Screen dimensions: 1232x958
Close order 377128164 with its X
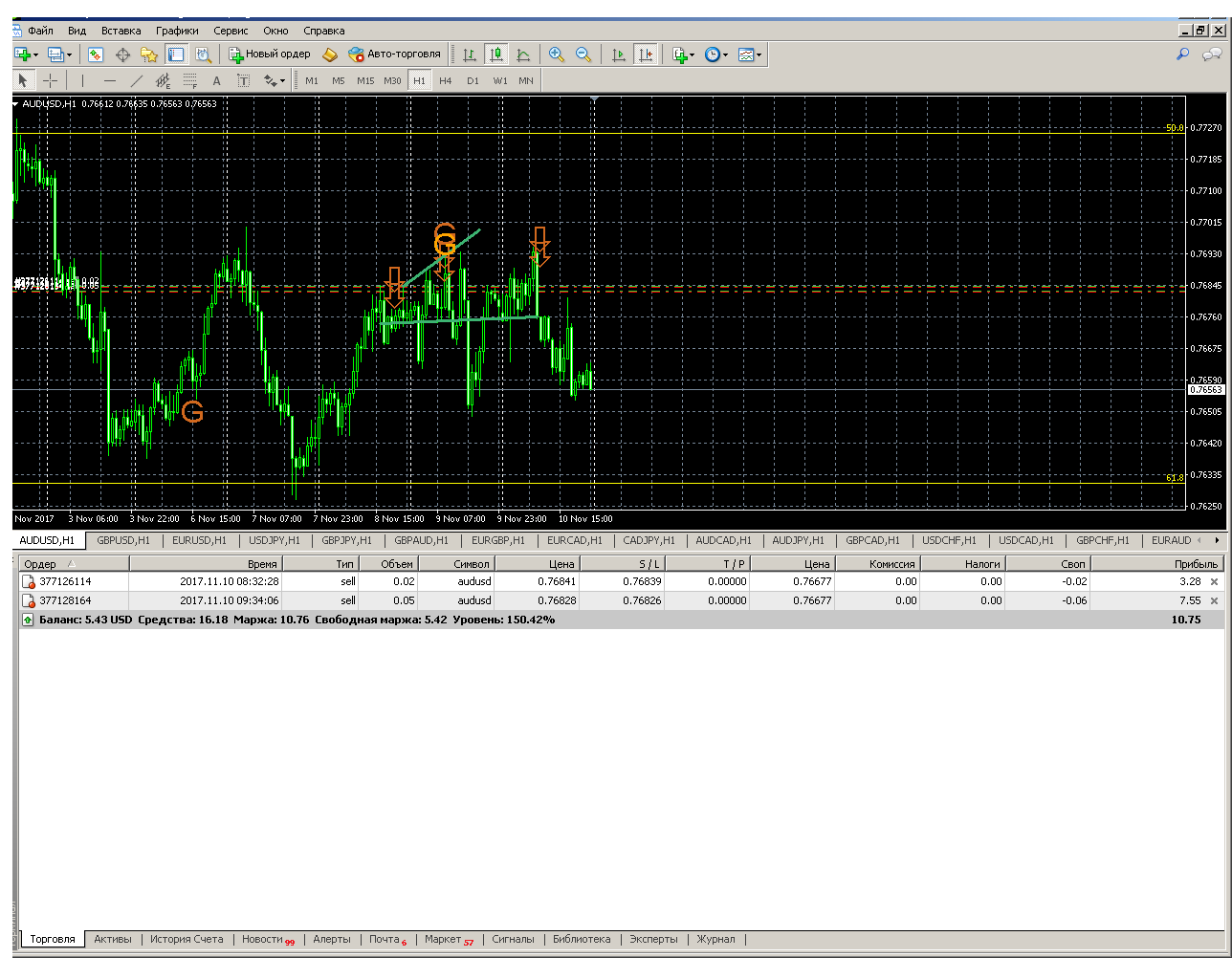(x=1215, y=600)
